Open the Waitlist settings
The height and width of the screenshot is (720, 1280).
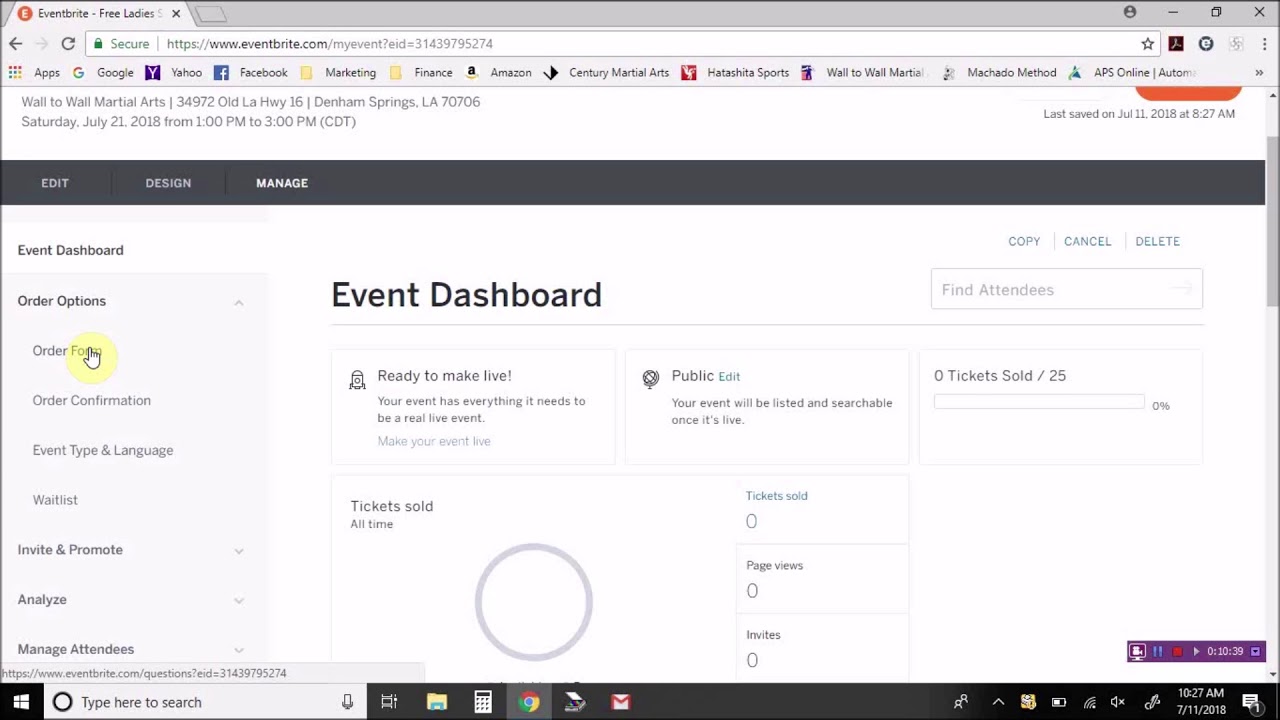coord(55,500)
